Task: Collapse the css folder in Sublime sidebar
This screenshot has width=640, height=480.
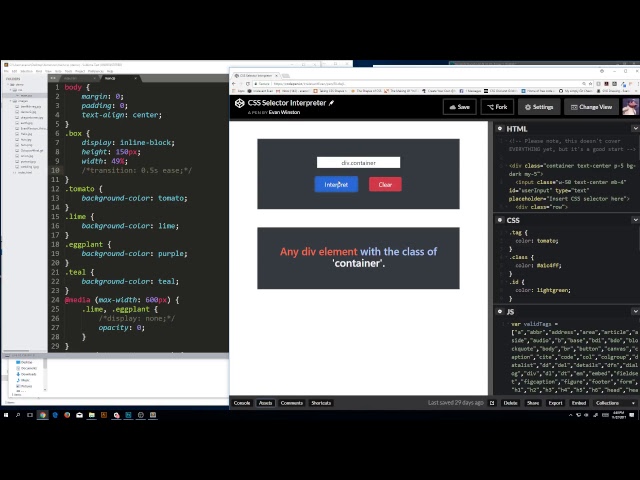Action: pyautogui.click(x=11, y=90)
